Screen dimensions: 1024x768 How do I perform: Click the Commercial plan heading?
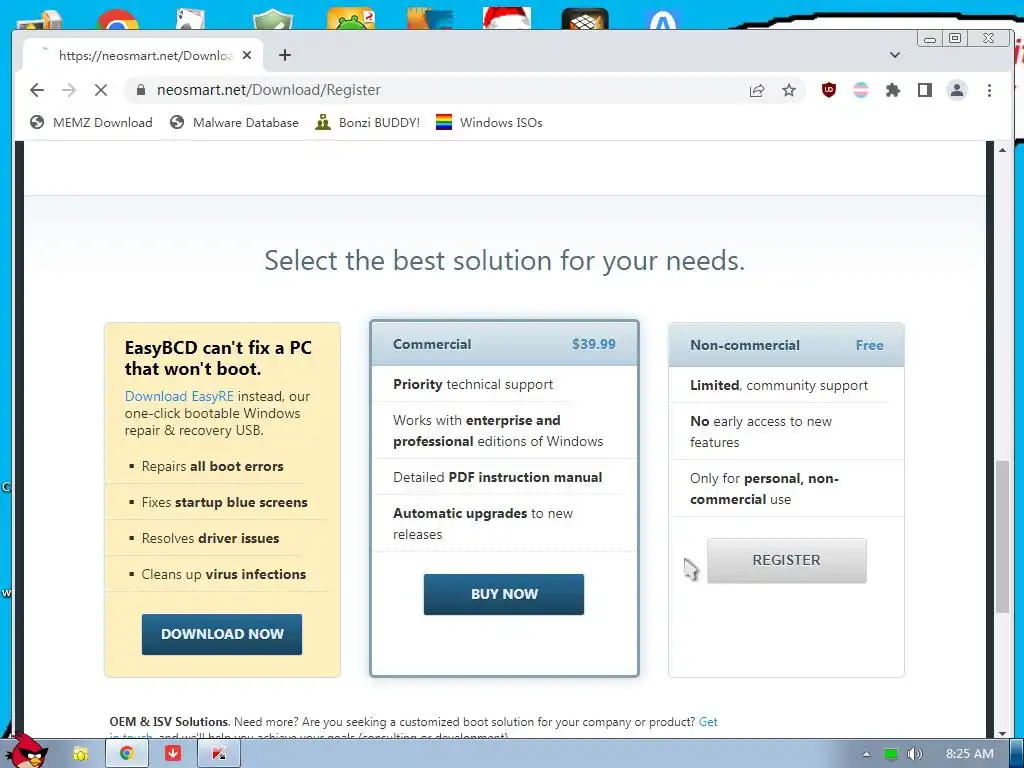point(432,344)
